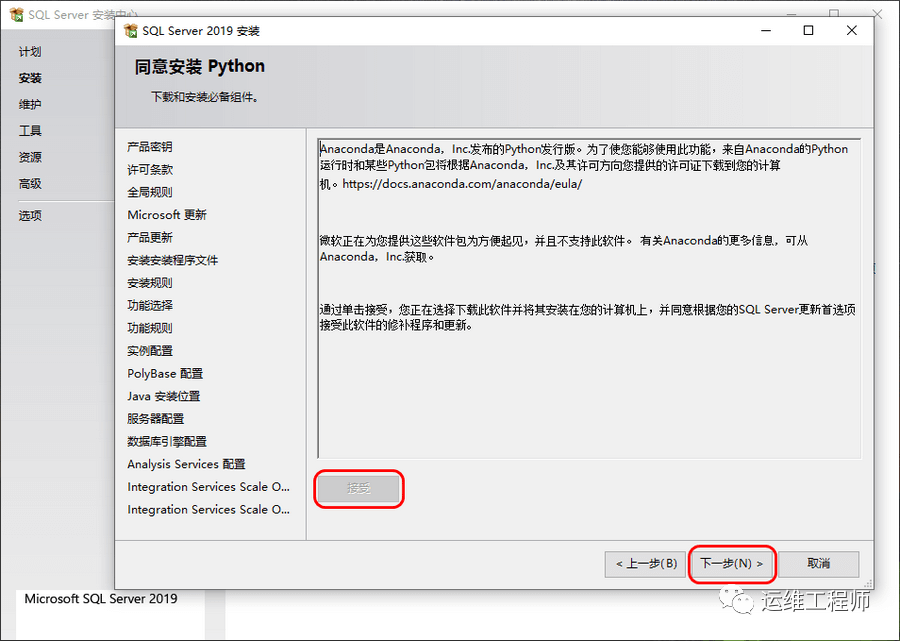Screen dimensions: 900x641
Task: Click the Microsoft SQL Server 2019 label
Action: pos(101,599)
